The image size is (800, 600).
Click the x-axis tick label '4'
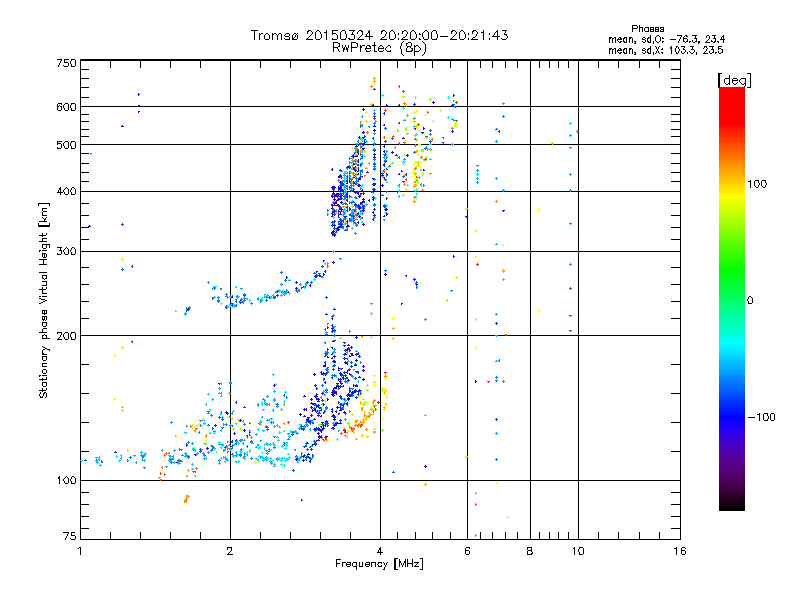[x=380, y=551]
